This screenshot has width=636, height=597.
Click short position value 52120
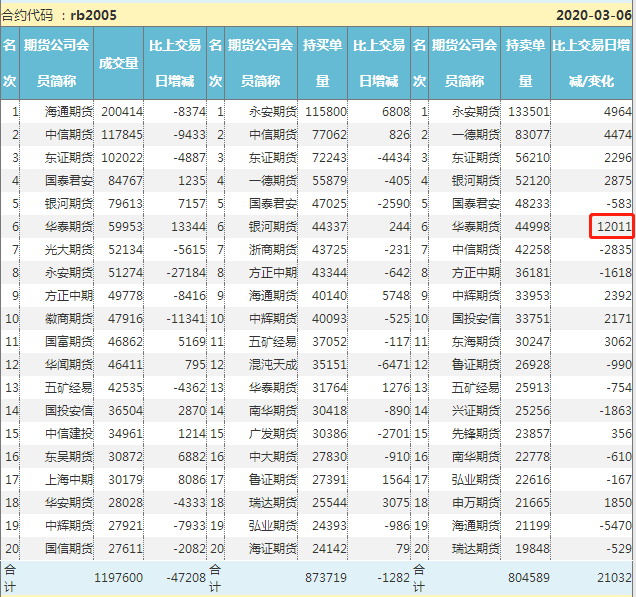click(533, 180)
